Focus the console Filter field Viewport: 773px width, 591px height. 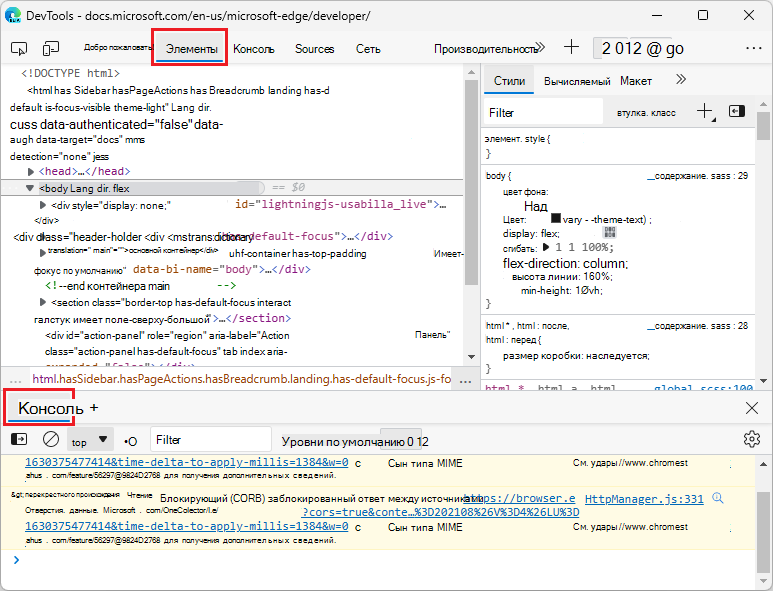click(211, 439)
